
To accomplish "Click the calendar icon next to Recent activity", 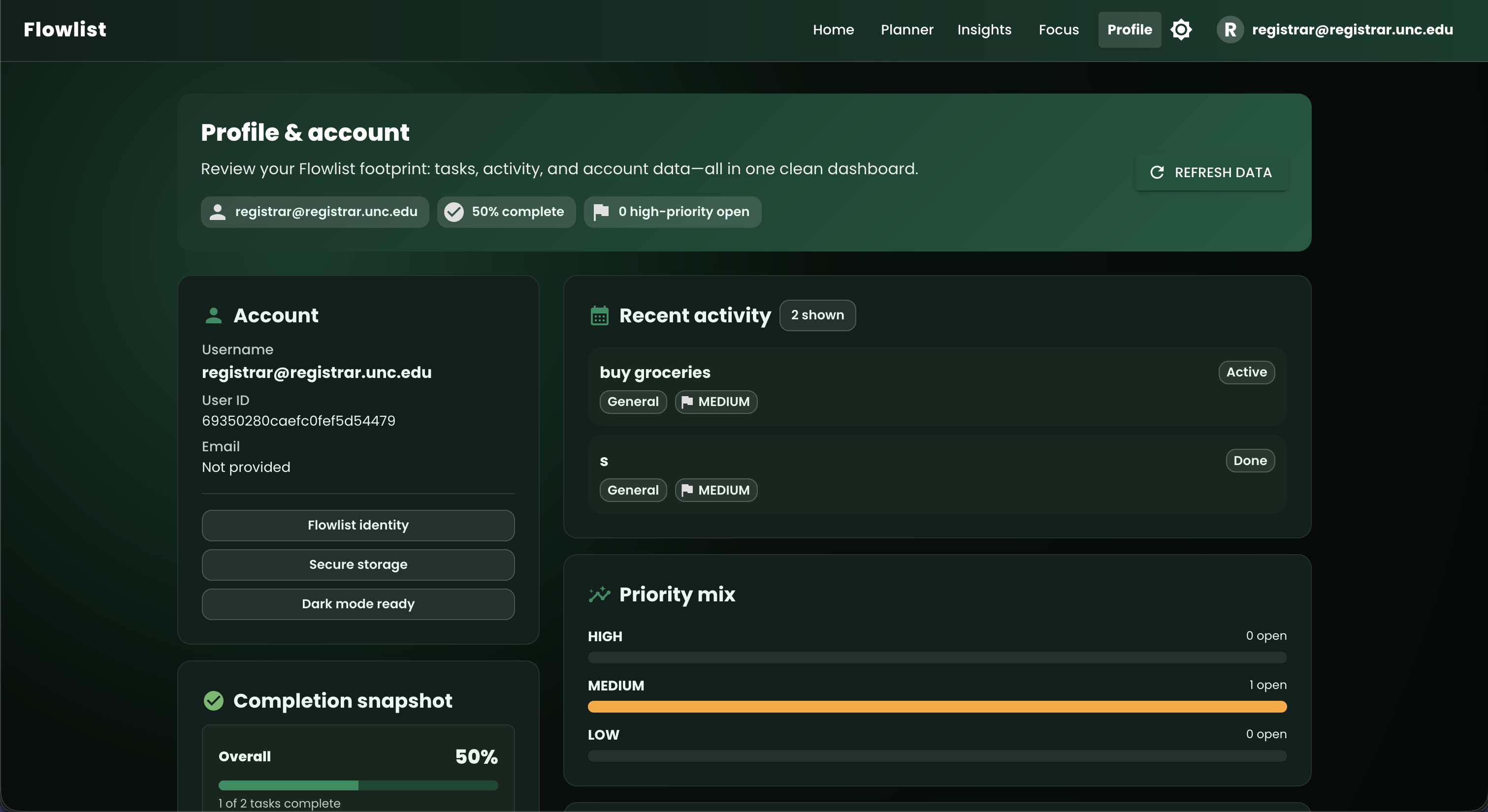I will tap(599, 315).
